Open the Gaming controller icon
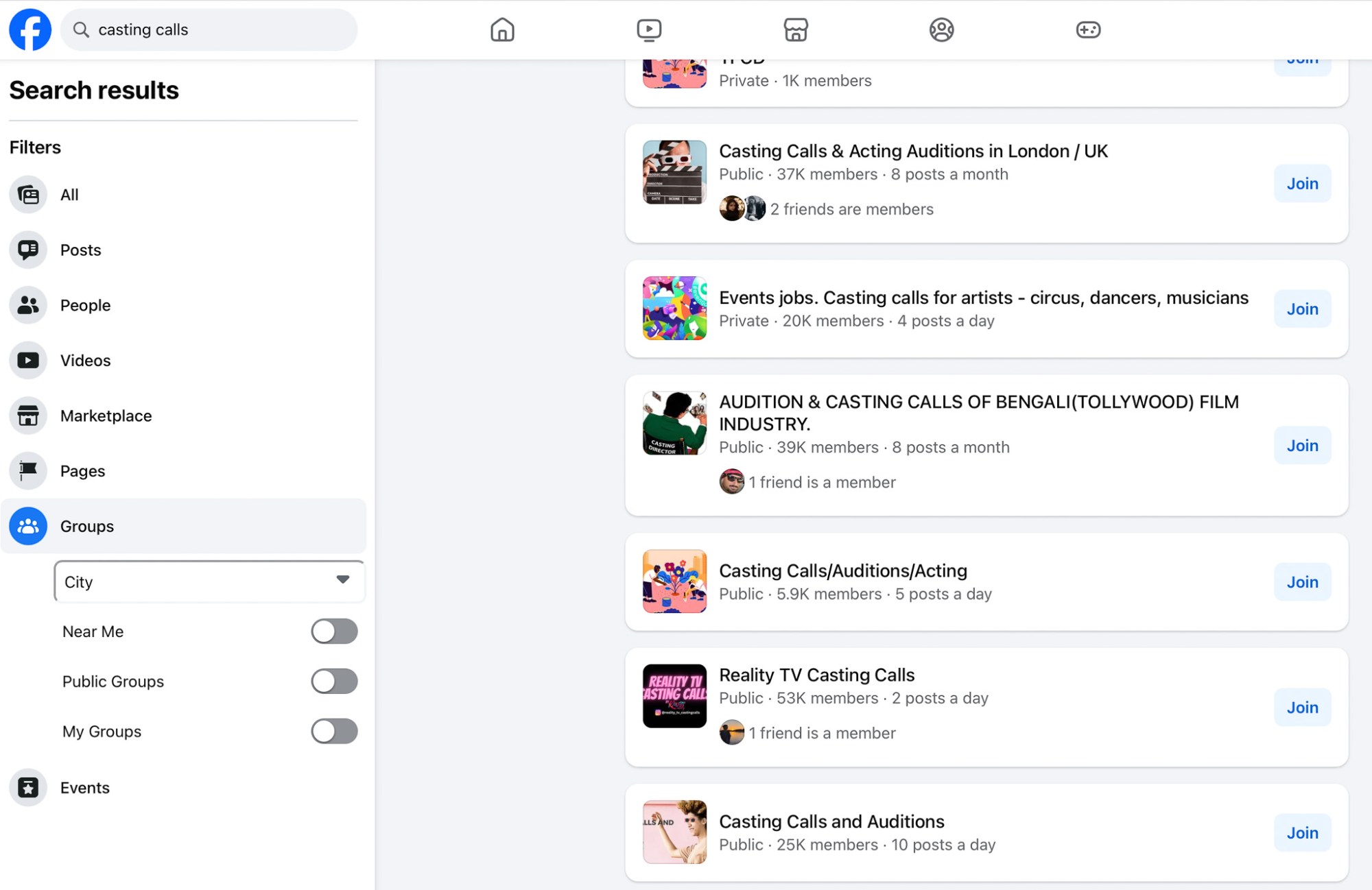The image size is (1372, 890). click(x=1088, y=29)
